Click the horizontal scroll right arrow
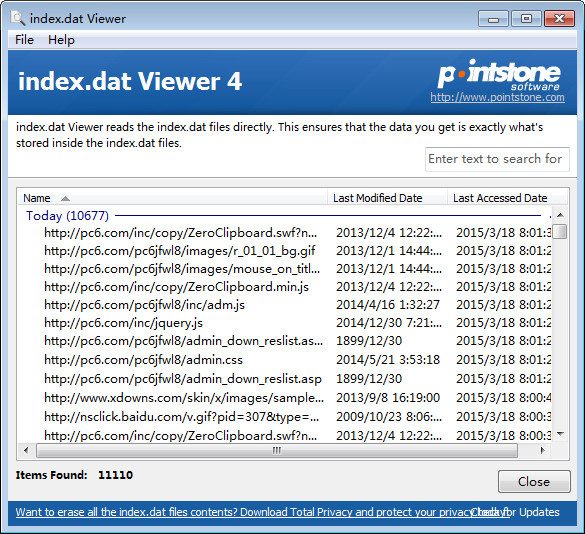 pos(542,450)
